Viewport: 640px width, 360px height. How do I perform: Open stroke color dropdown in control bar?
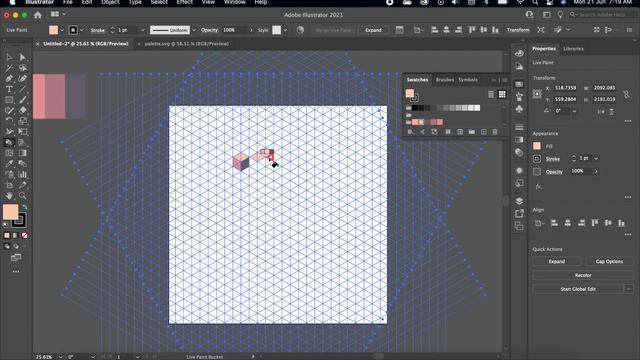point(82,30)
